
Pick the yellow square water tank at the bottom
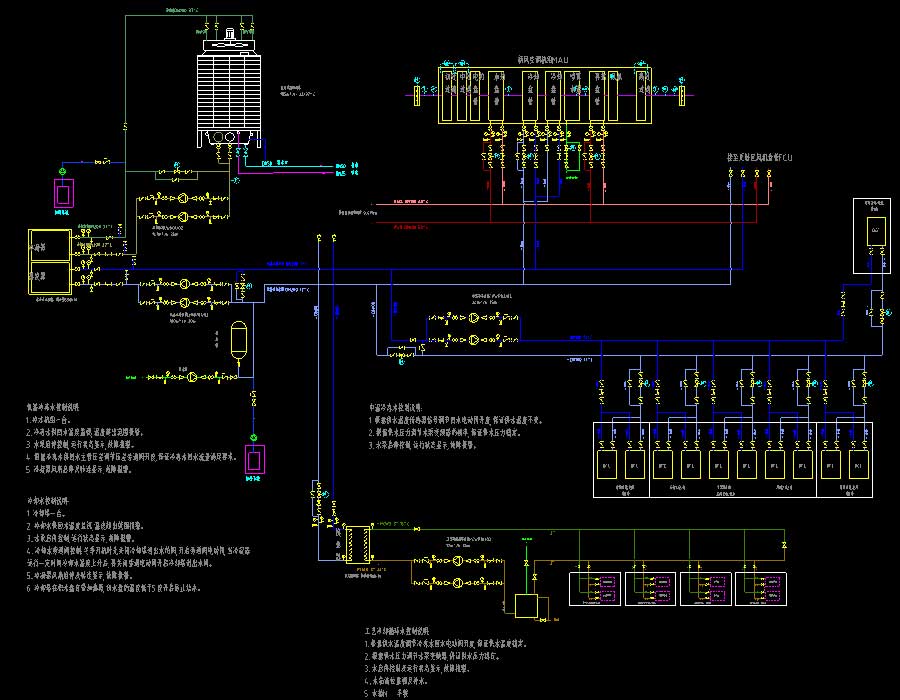click(524, 606)
